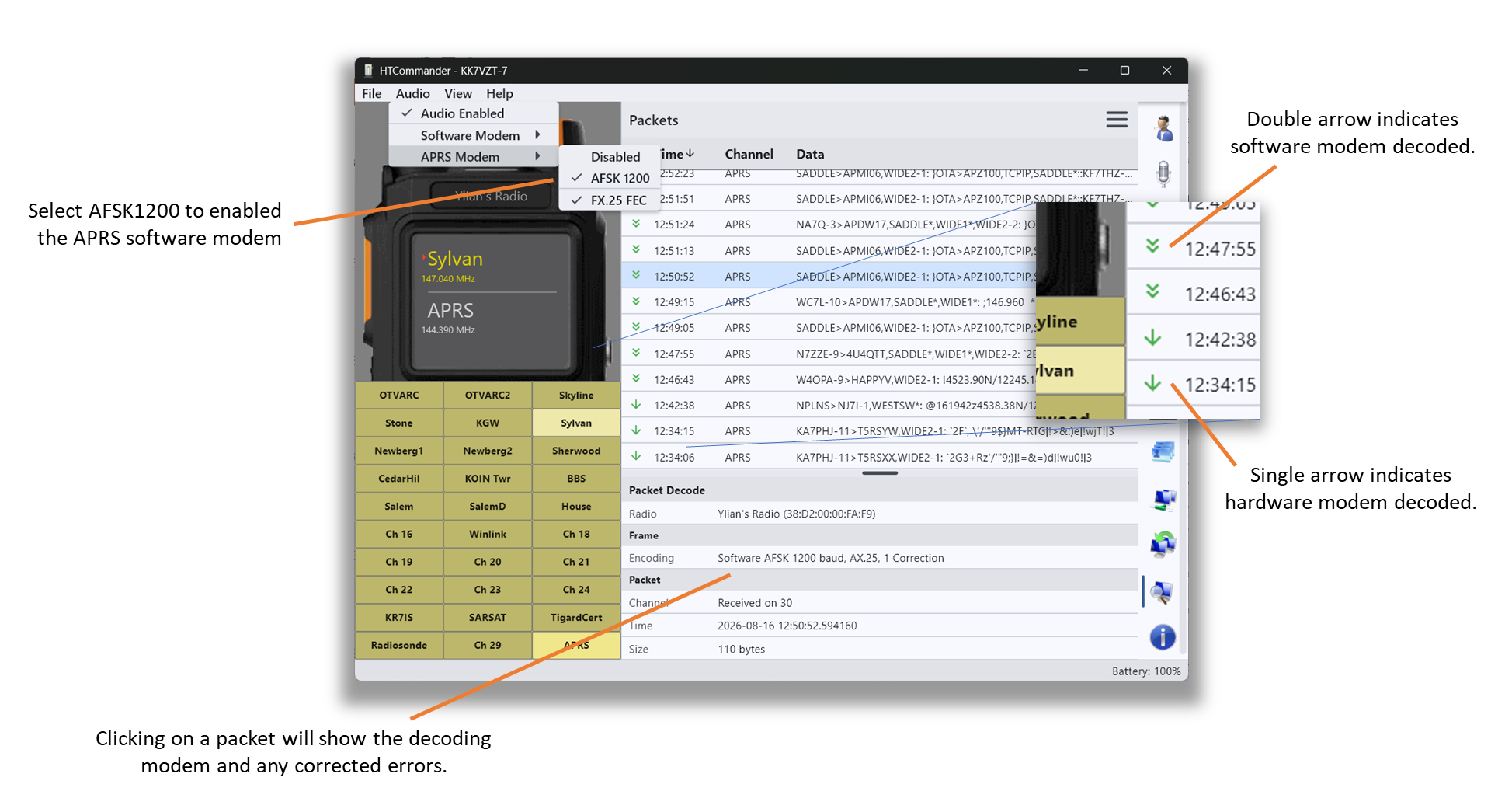Viewport: 1512px width, 812px height.
Task: Expand the APRS Modem submenu
Action: [473, 157]
